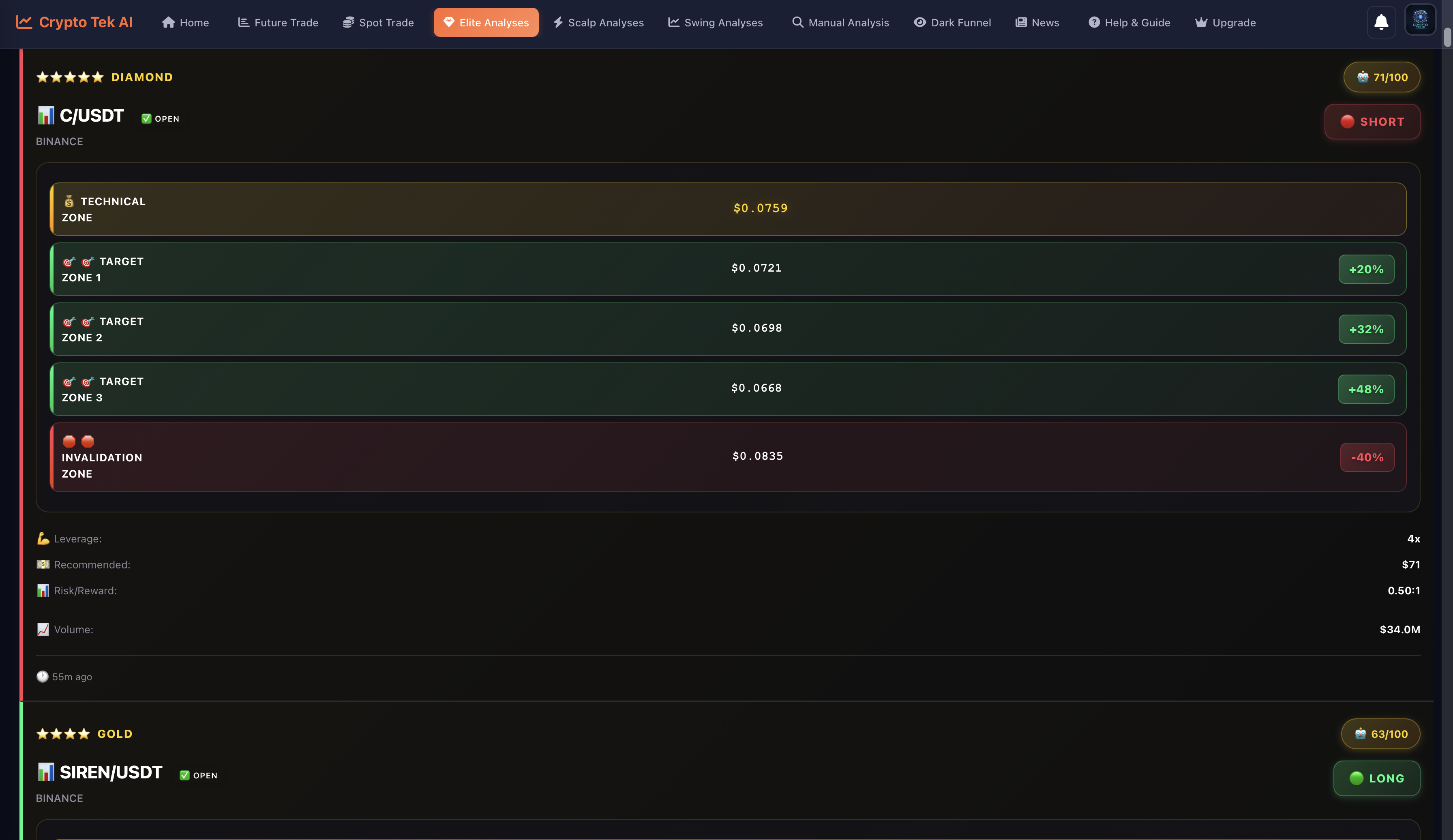Open the Home page
Screen dimensions: 1453x840
point(185,22)
